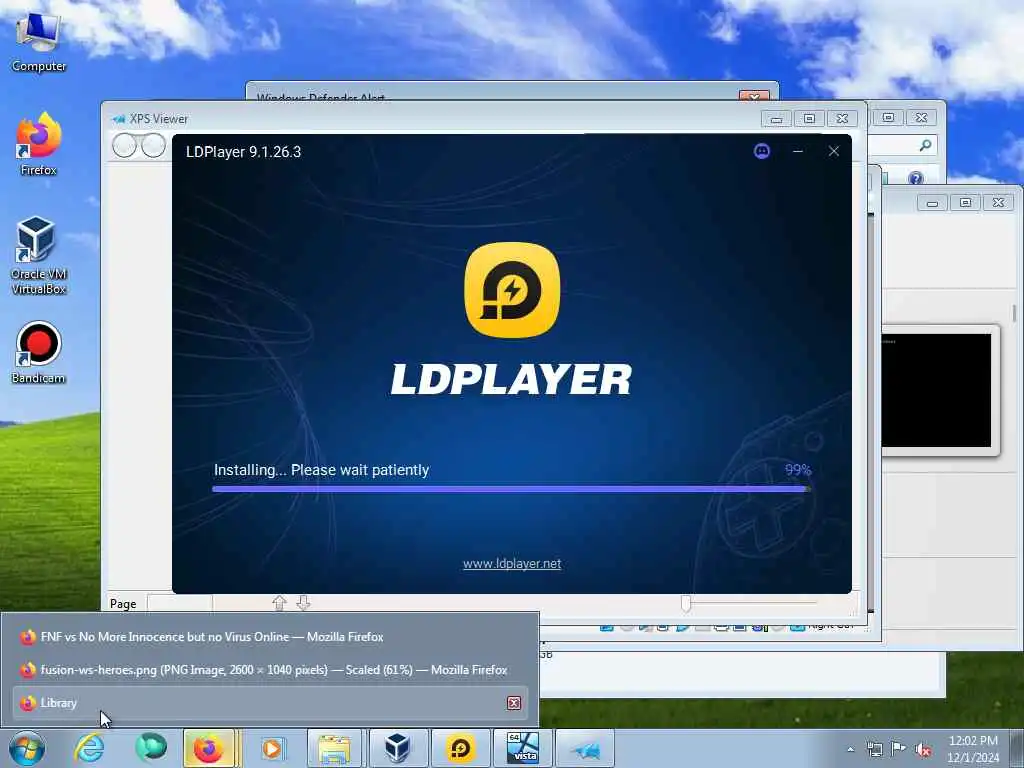Click the XPS Viewer back navigation button
This screenshot has height=768, width=1024.
click(124, 146)
